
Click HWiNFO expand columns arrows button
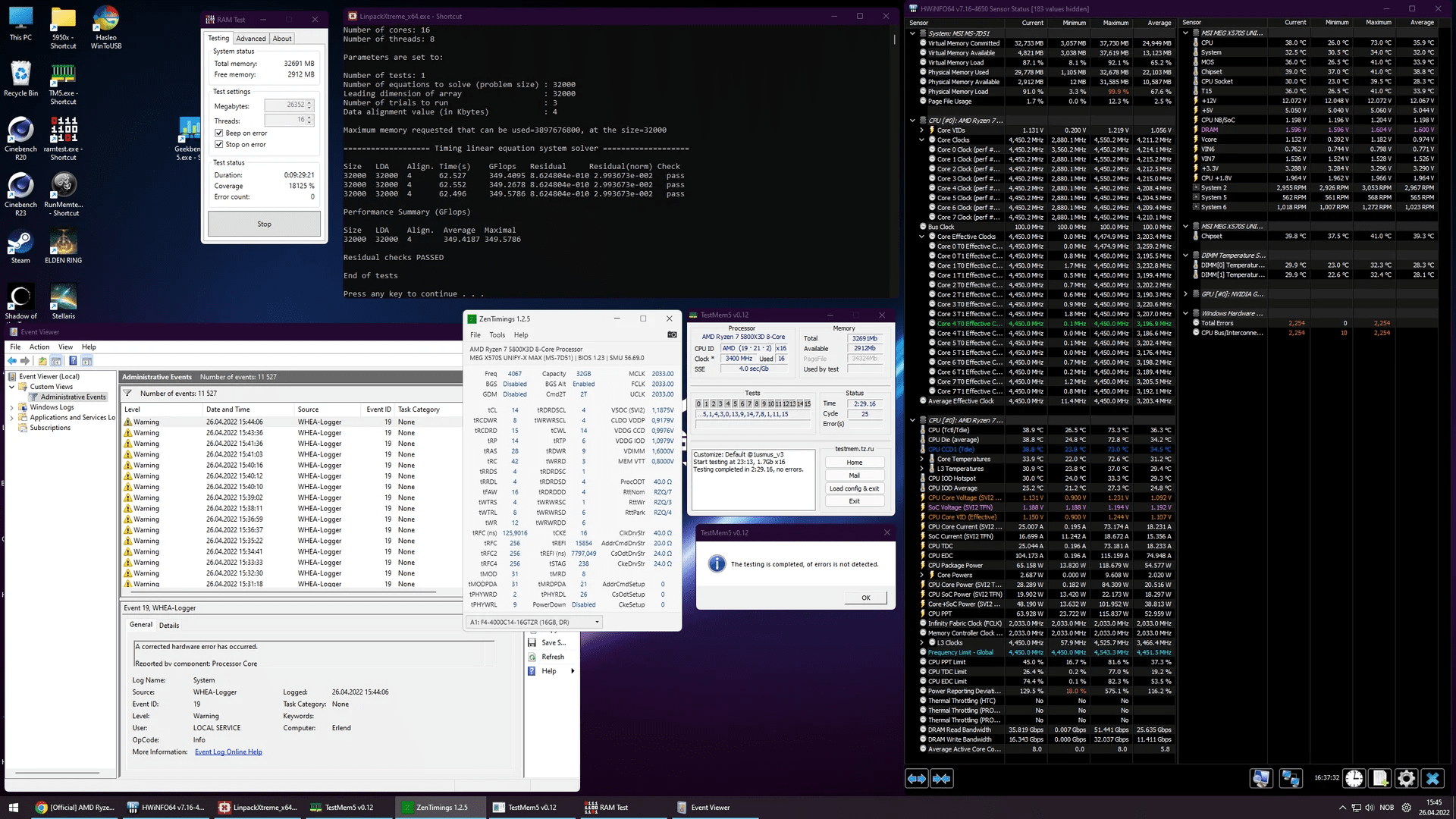tap(917, 778)
